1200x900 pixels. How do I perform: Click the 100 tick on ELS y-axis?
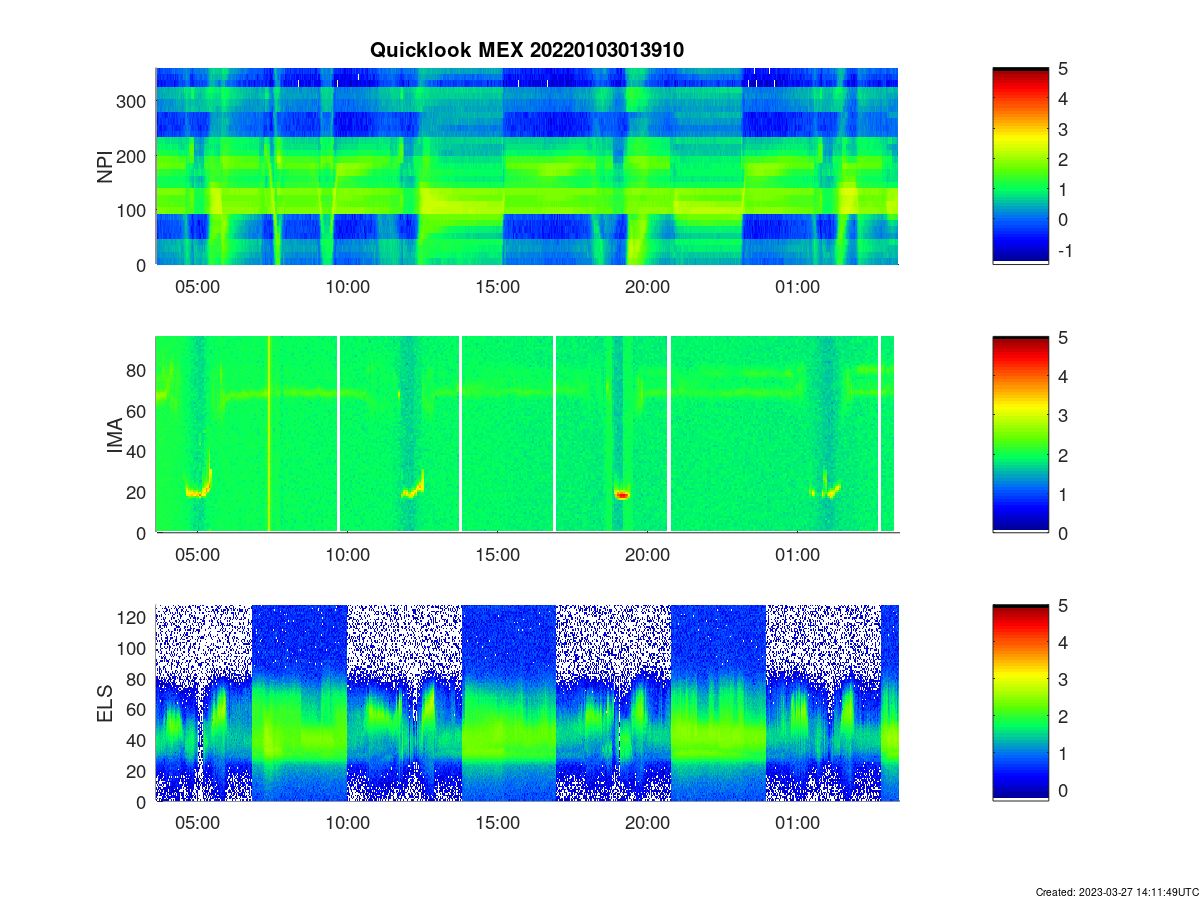pos(133,648)
